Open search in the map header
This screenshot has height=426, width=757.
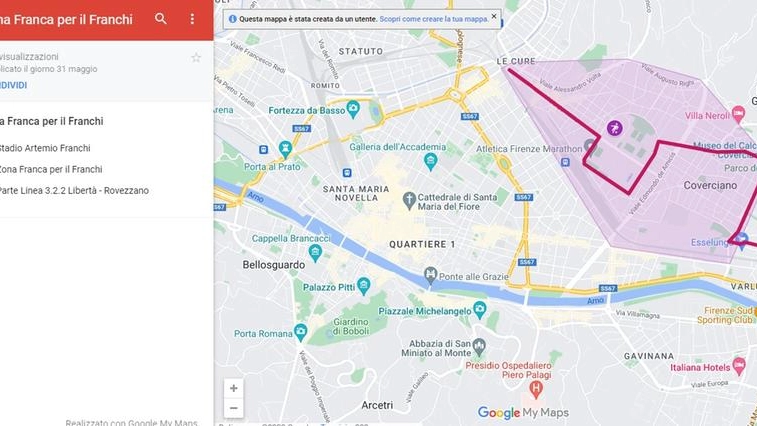pyautogui.click(x=161, y=19)
